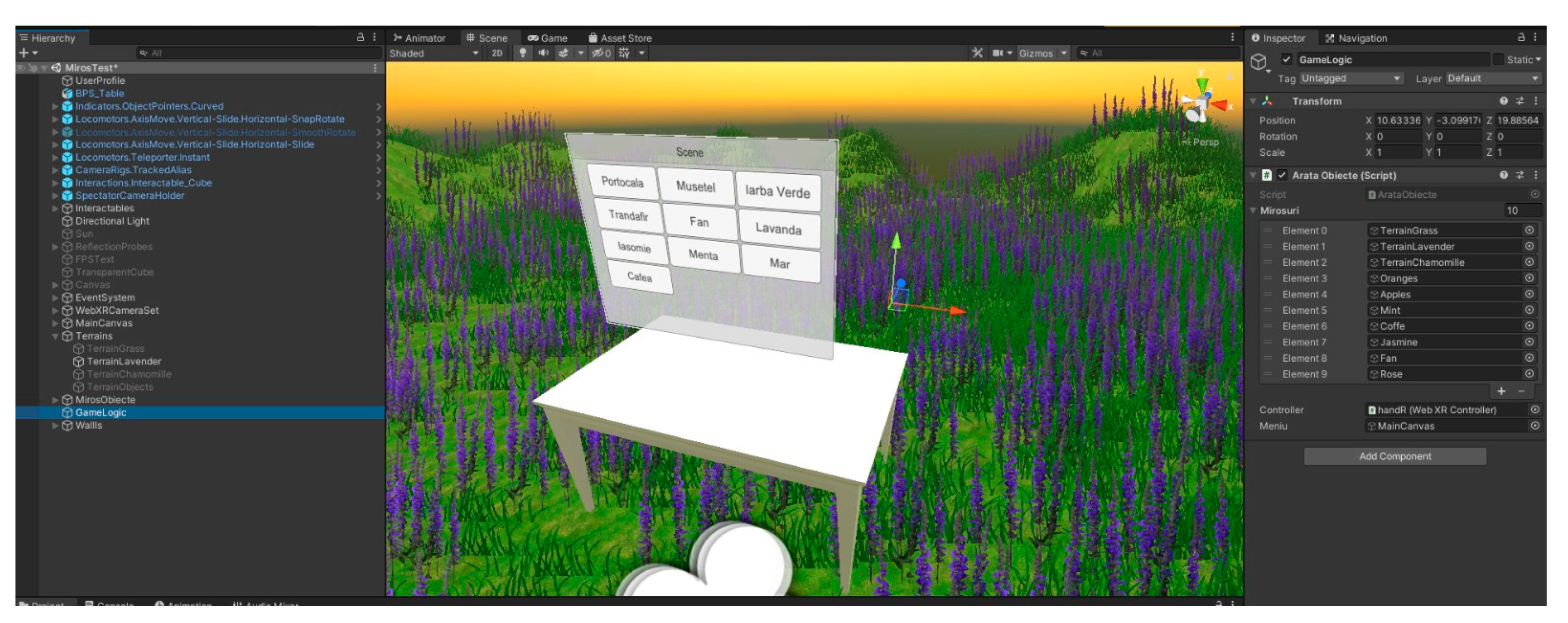Click the Transform component help icon

[1503, 101]
